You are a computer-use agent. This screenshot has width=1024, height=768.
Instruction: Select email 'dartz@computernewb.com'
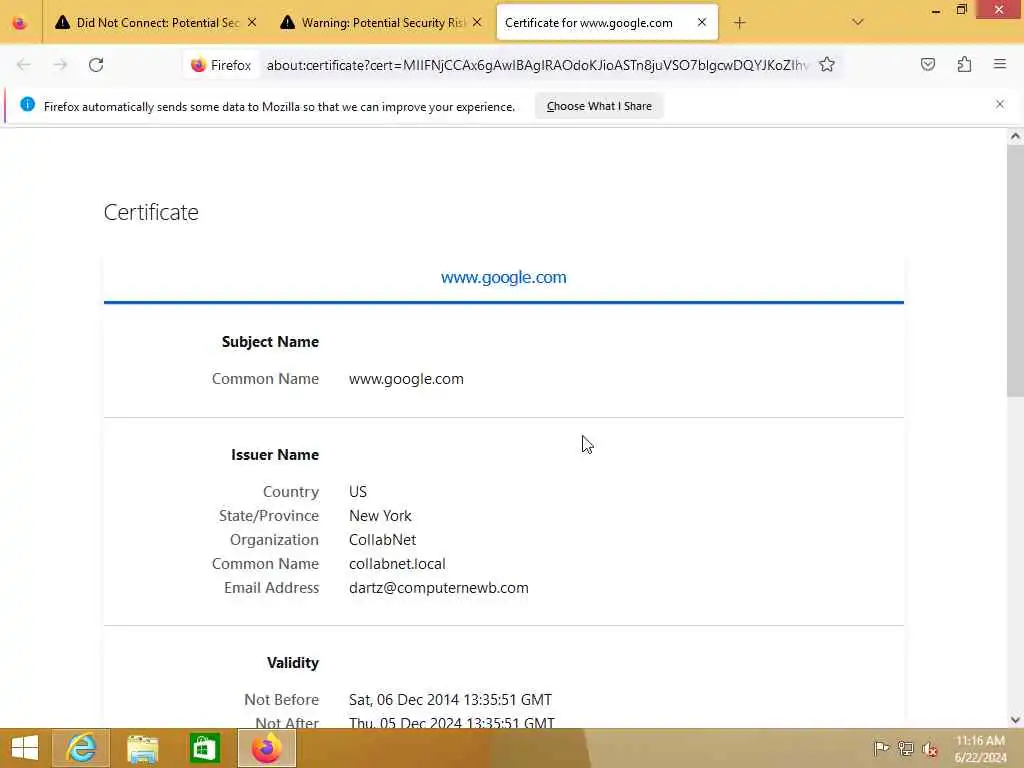pyautogui.click(x=439, y=588)
